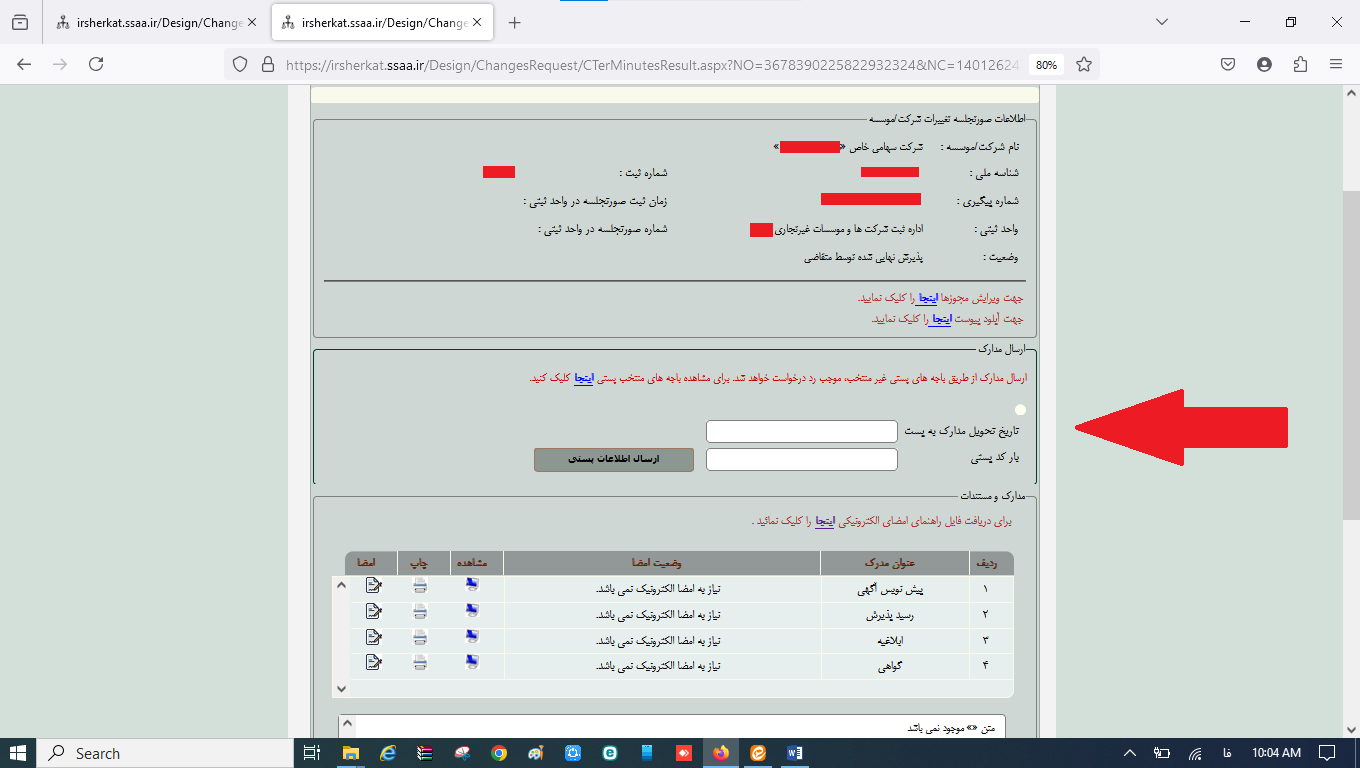1360x768 pixels.
Task: Open the extensions puzzle icon
Action: (1300, 64)
